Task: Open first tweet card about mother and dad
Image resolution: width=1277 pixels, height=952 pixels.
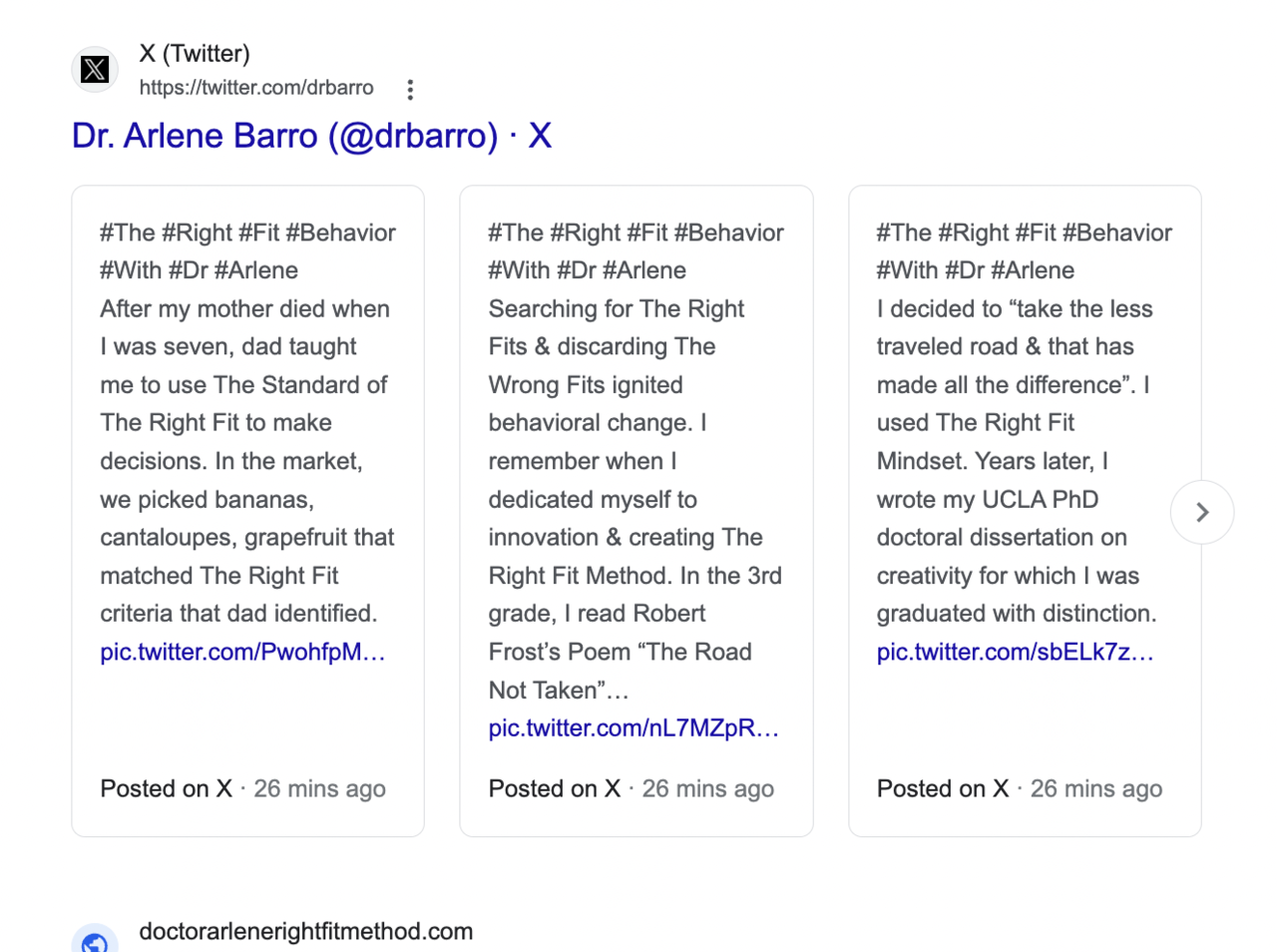Action: coord(247,511)
